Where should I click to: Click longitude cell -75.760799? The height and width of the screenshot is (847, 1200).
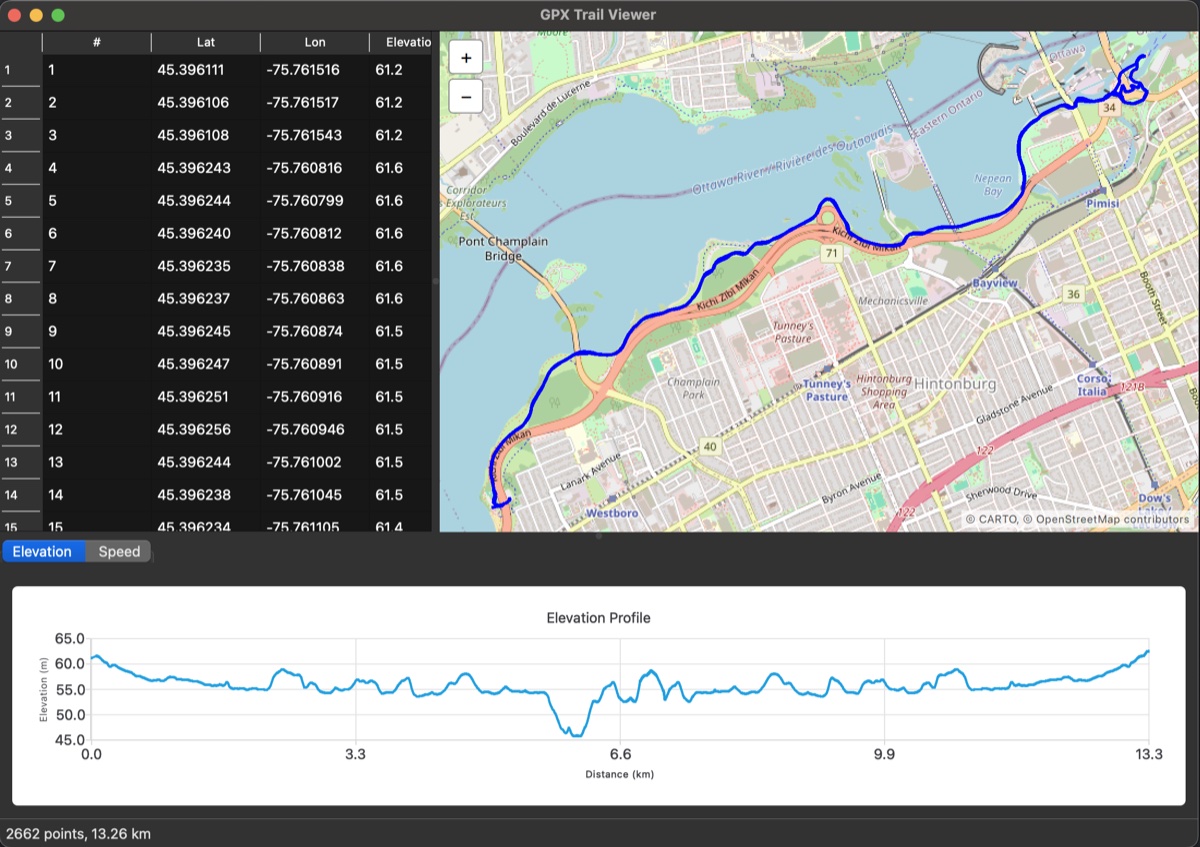(315, 201)
